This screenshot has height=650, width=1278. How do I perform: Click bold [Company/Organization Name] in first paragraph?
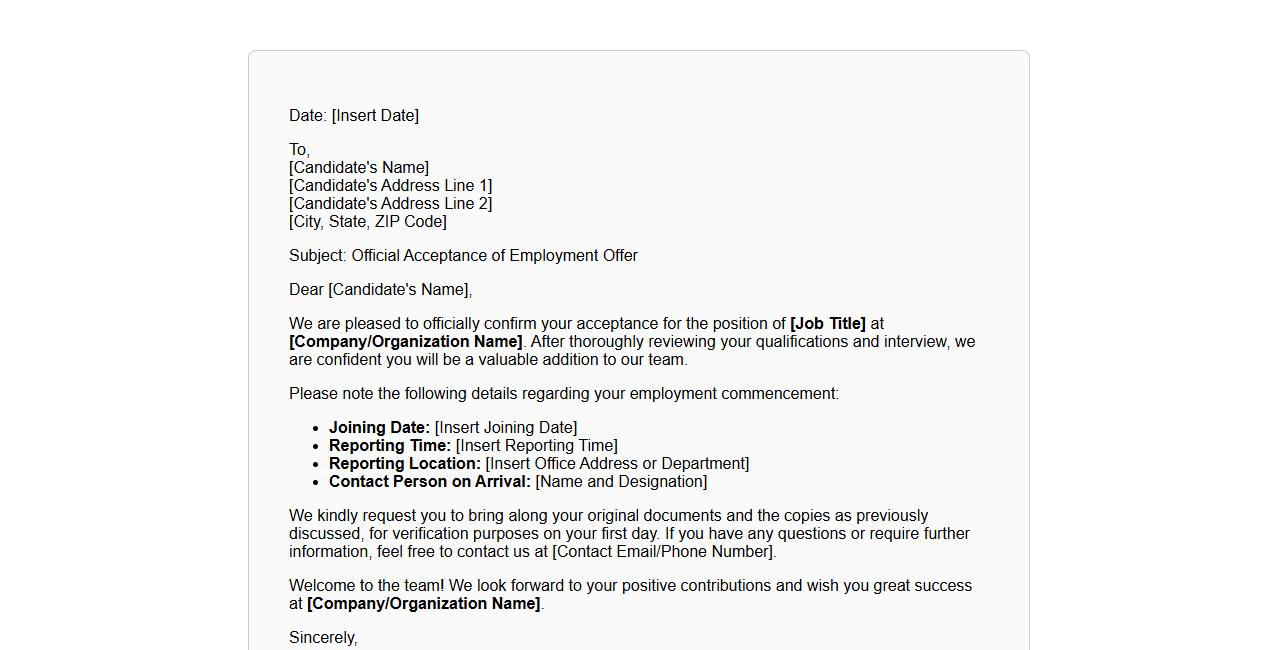click(x=405, y=342)
